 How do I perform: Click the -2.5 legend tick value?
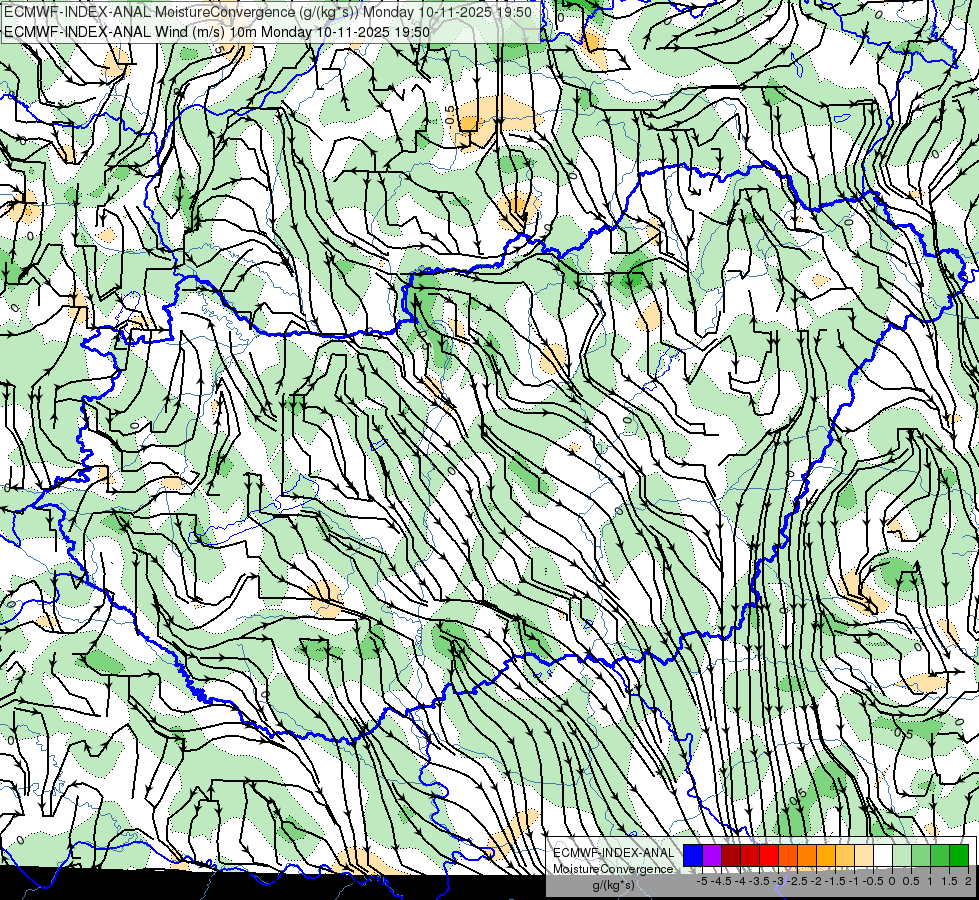tap(797, 881)
